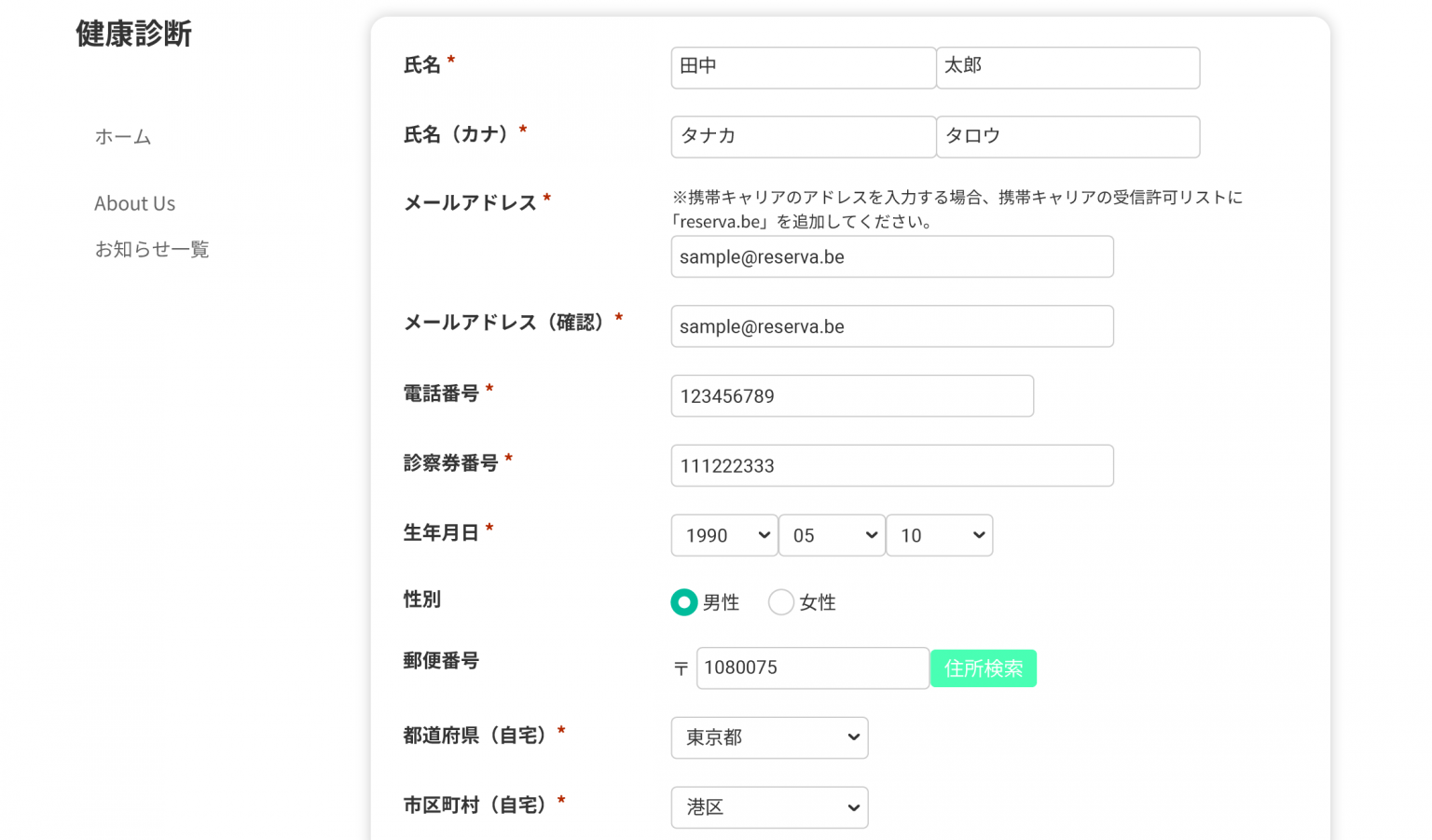Open お知らせ一覧 in the sidebar
The height and width of the screenshot is (840, 1432).
point(151,249)
